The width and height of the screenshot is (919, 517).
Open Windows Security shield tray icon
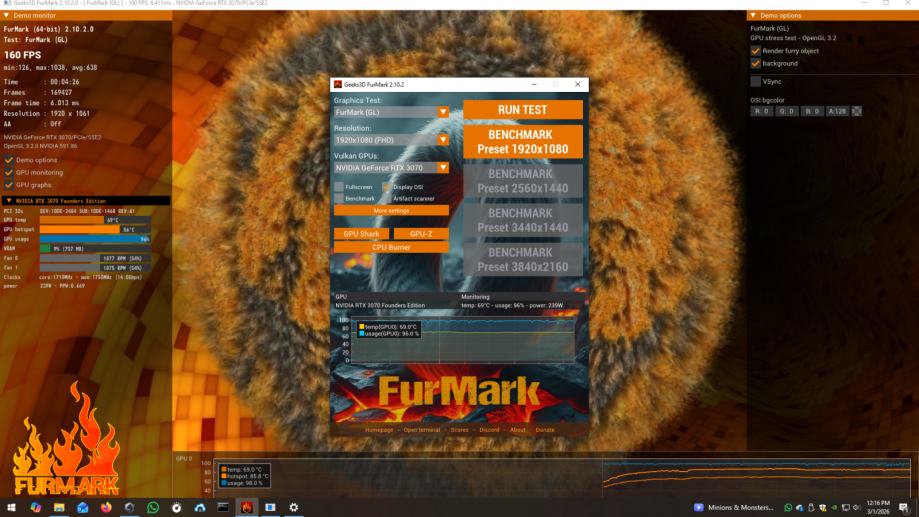(823, 508)
